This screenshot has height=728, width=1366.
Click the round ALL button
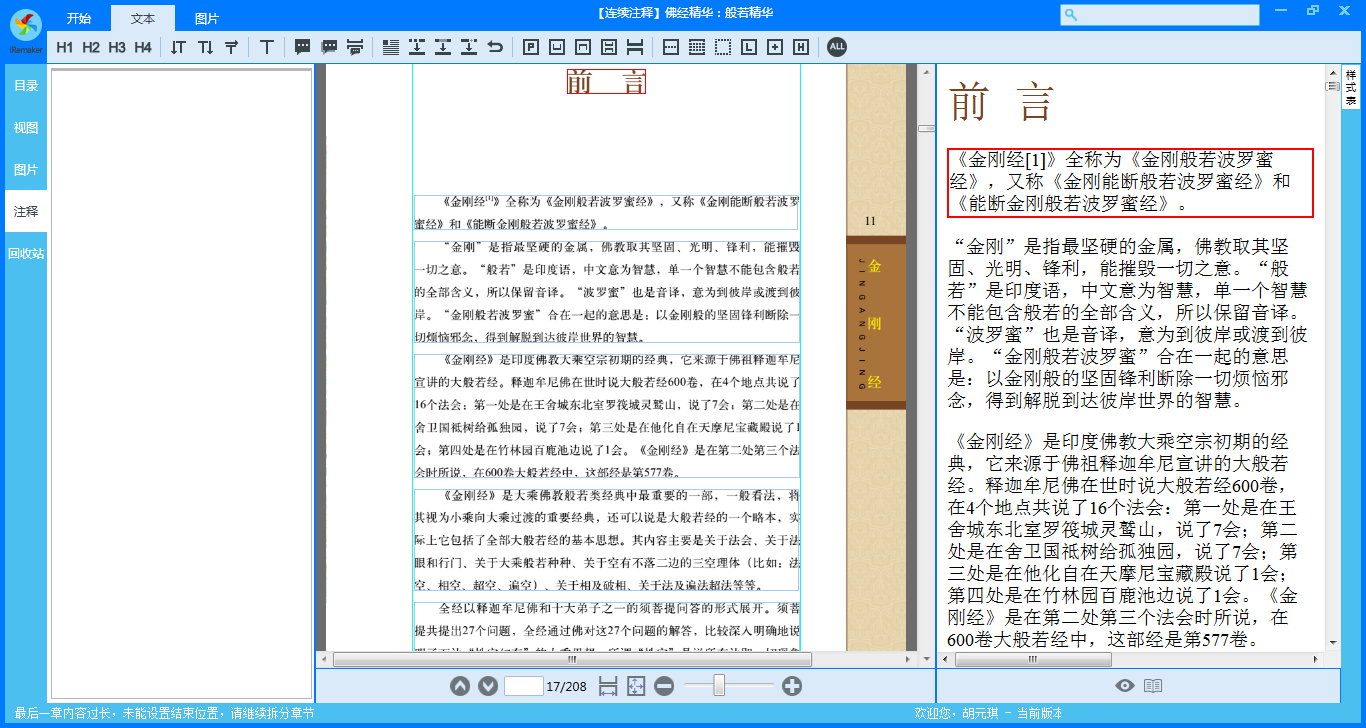click(x=837, y=47)
